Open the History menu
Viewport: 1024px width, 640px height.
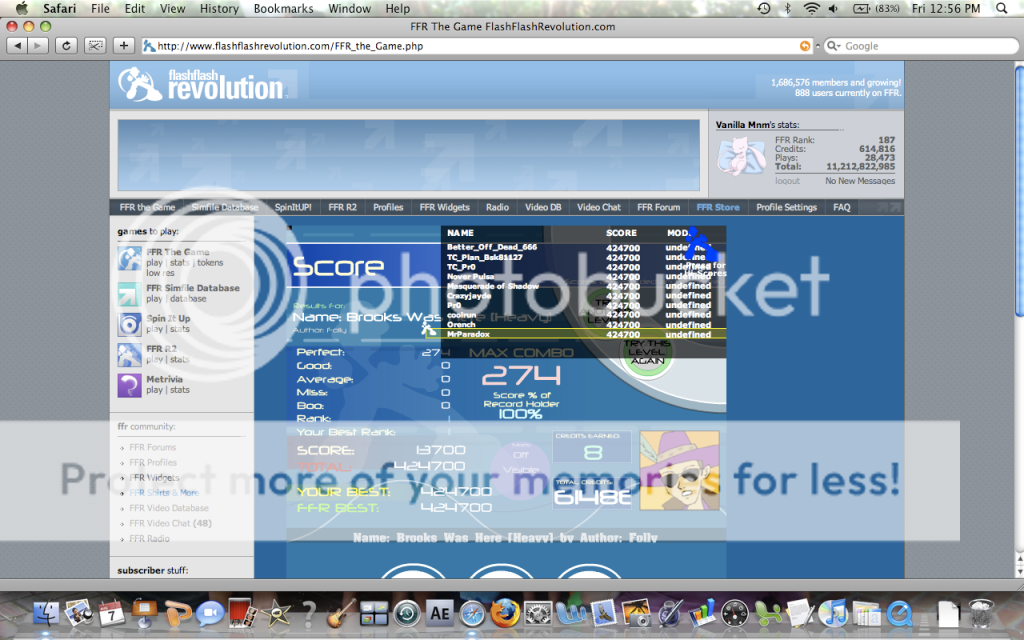coord(218,9)
